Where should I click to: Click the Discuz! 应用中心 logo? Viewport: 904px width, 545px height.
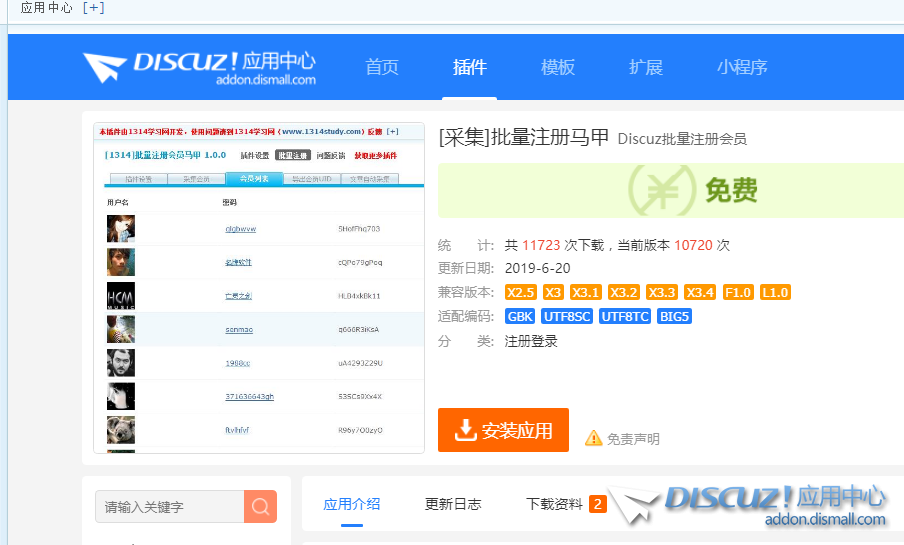(199, 68)
